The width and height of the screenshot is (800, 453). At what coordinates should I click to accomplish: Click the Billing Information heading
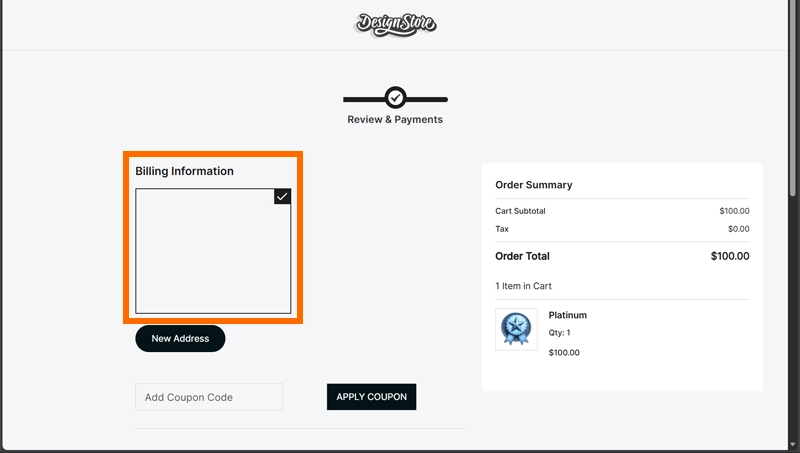coord(184,171)
